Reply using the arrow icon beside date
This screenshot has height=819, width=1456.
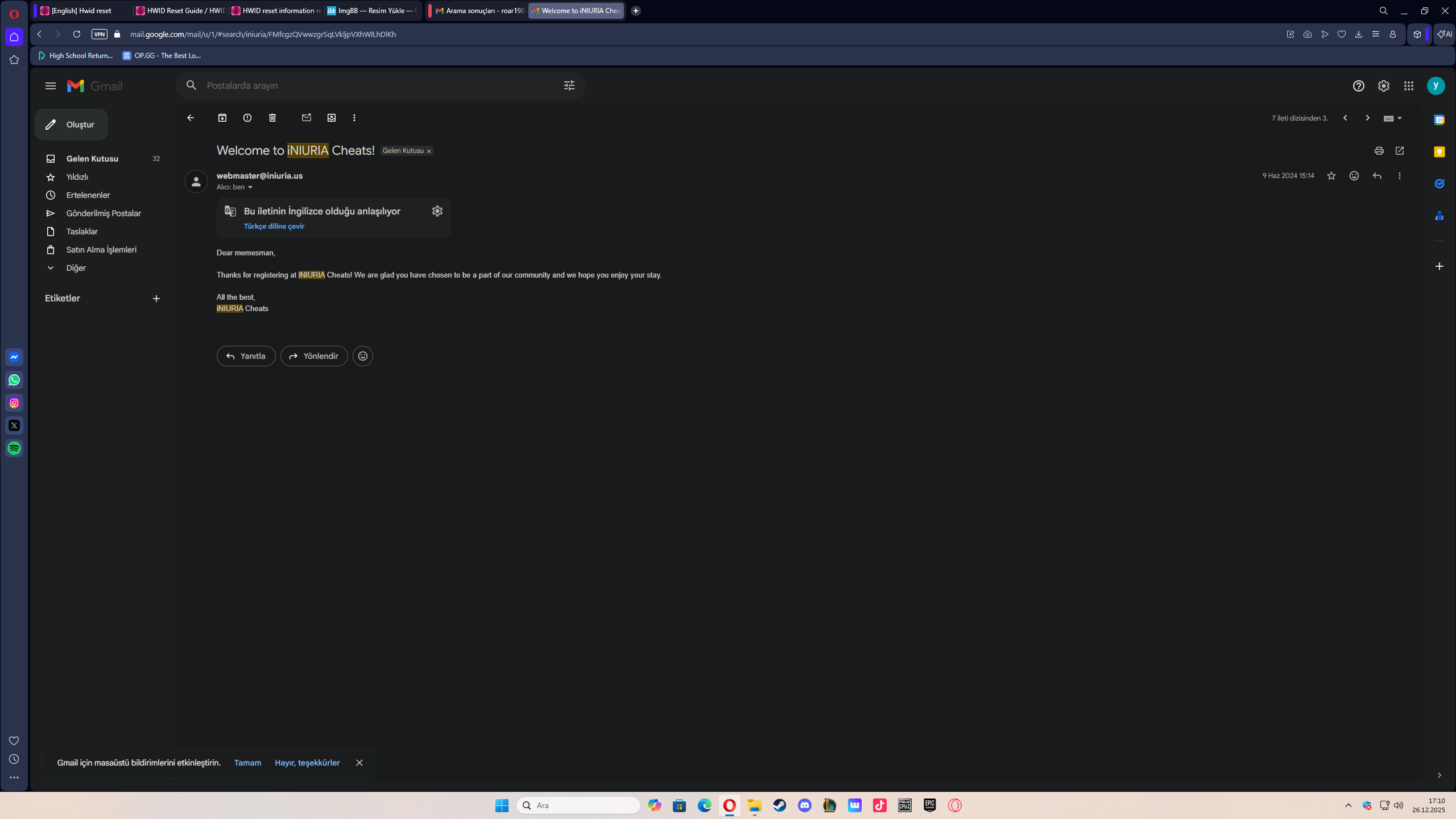1377,176
